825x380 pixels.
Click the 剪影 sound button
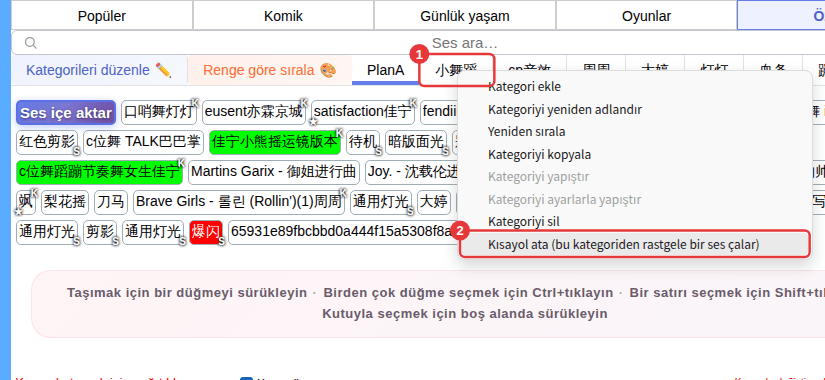pos(100,232)
